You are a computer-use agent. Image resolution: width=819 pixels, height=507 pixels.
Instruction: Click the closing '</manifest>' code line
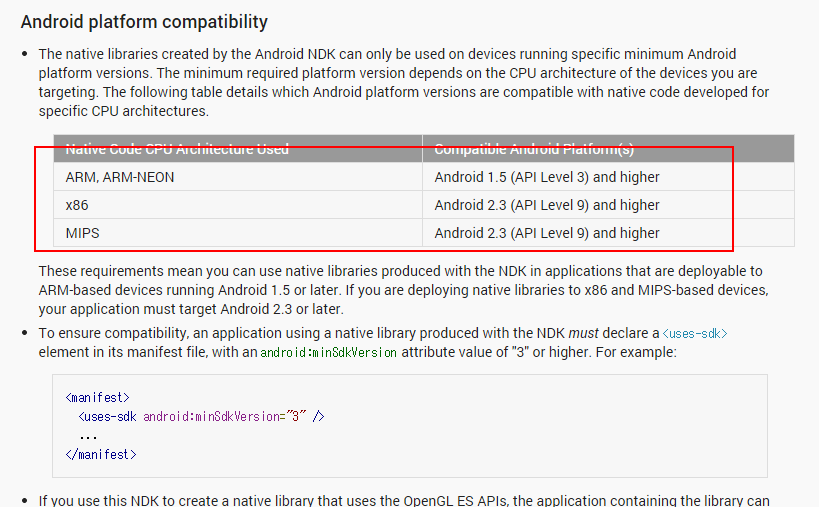click(x=101, y=454)
